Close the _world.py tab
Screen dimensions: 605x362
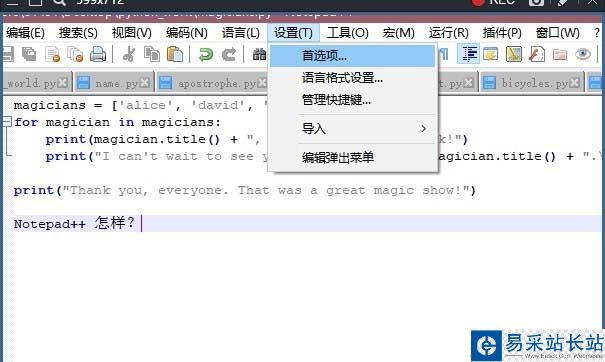tap(63, 83)
